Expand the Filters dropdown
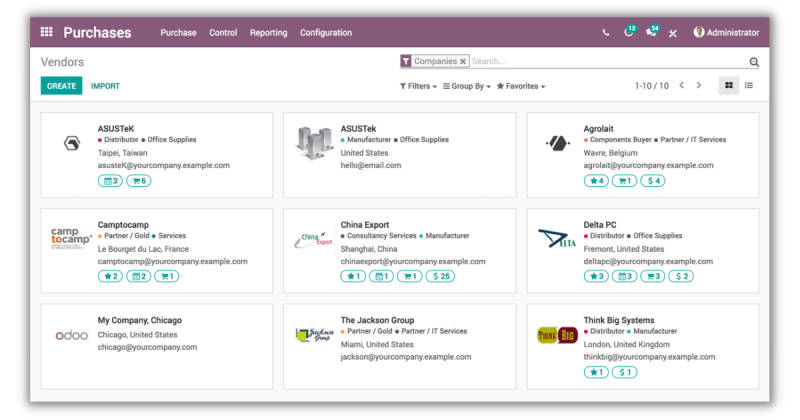Image resolution: width=800 pixels, height=420 pixels. [418, 86]
